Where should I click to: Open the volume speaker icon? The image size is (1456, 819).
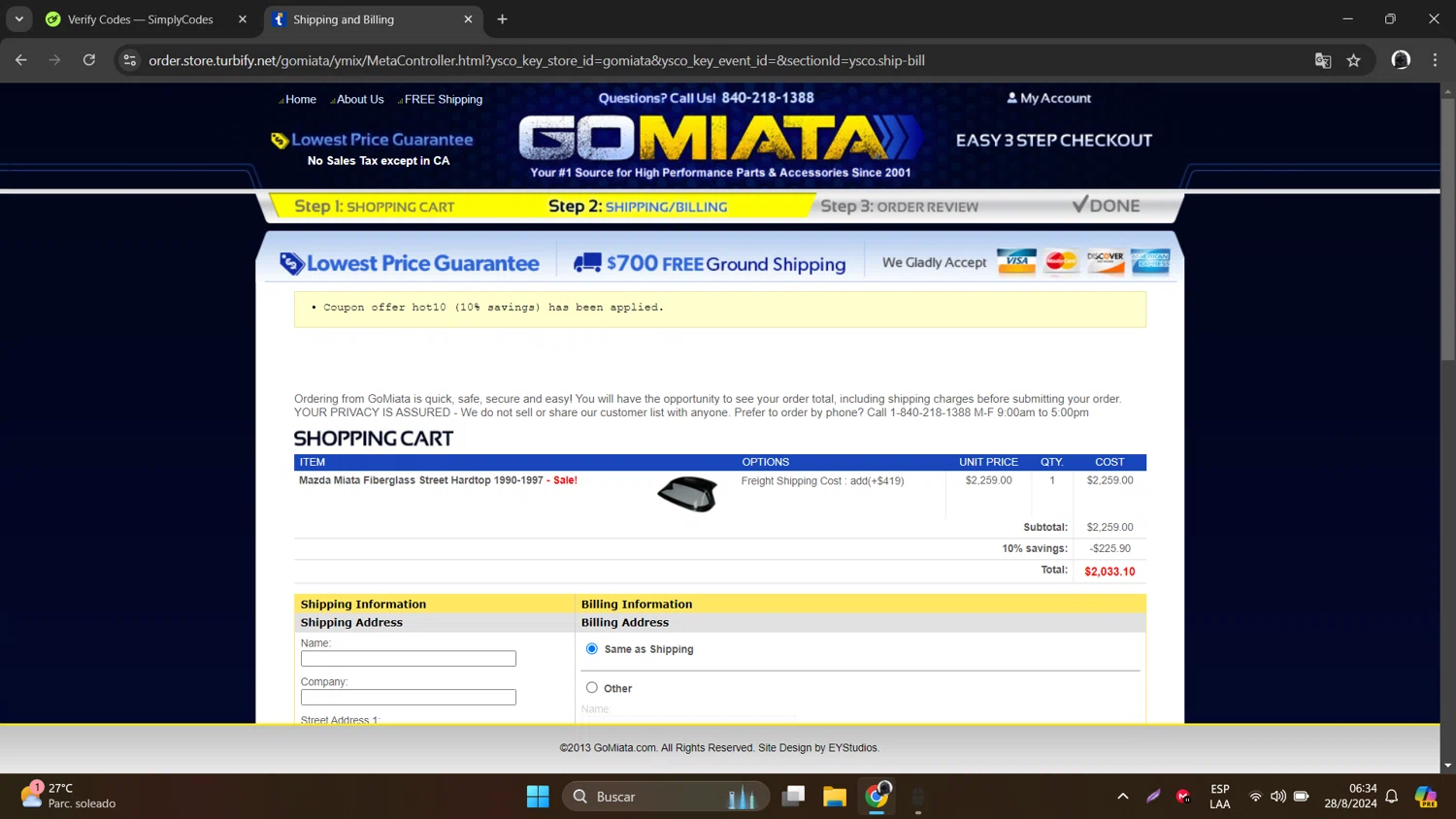(1278, 797)
